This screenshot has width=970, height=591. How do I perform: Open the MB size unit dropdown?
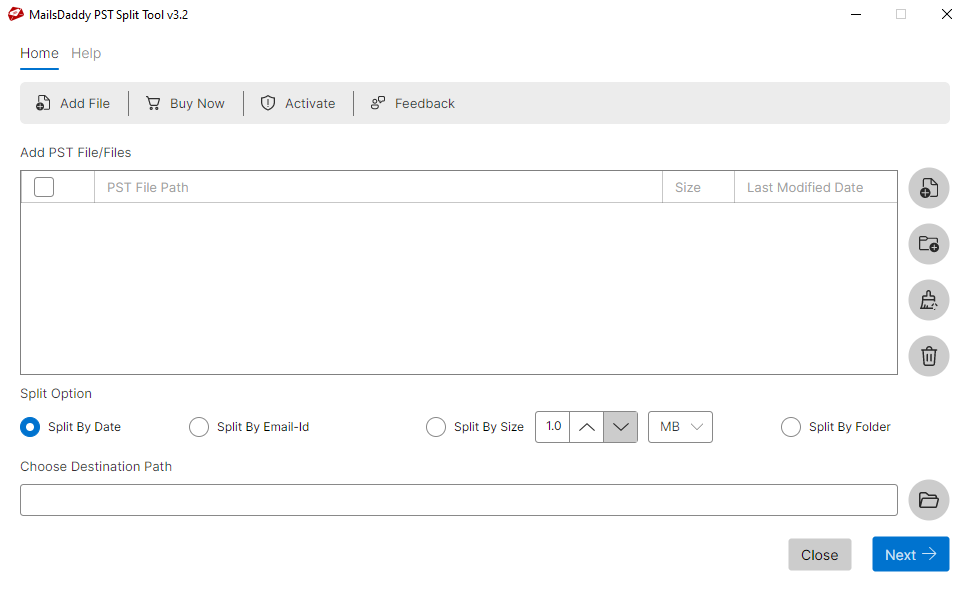pos(680,427)
